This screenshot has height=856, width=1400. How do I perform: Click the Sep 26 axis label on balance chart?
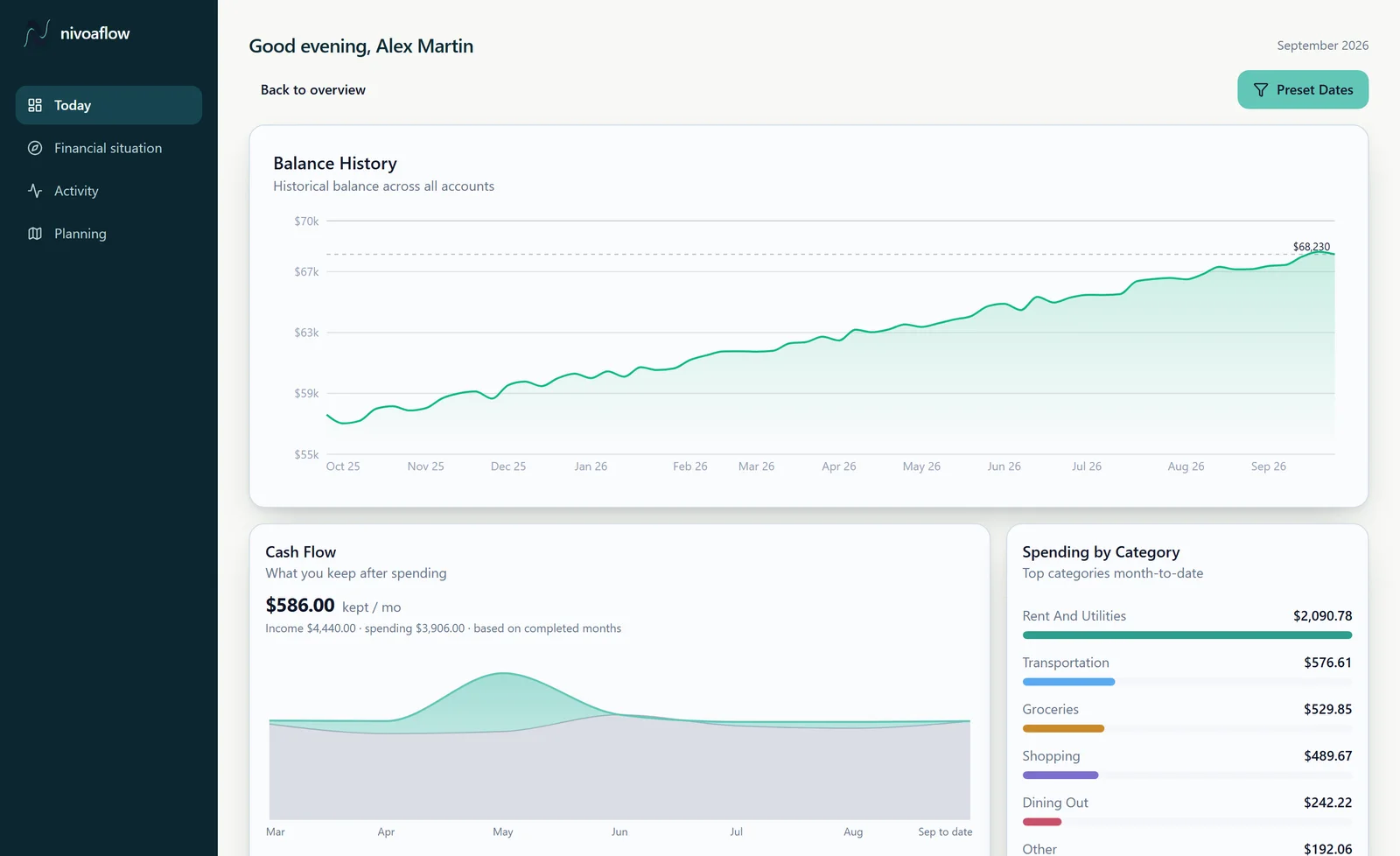click(x=1268, y=467)
